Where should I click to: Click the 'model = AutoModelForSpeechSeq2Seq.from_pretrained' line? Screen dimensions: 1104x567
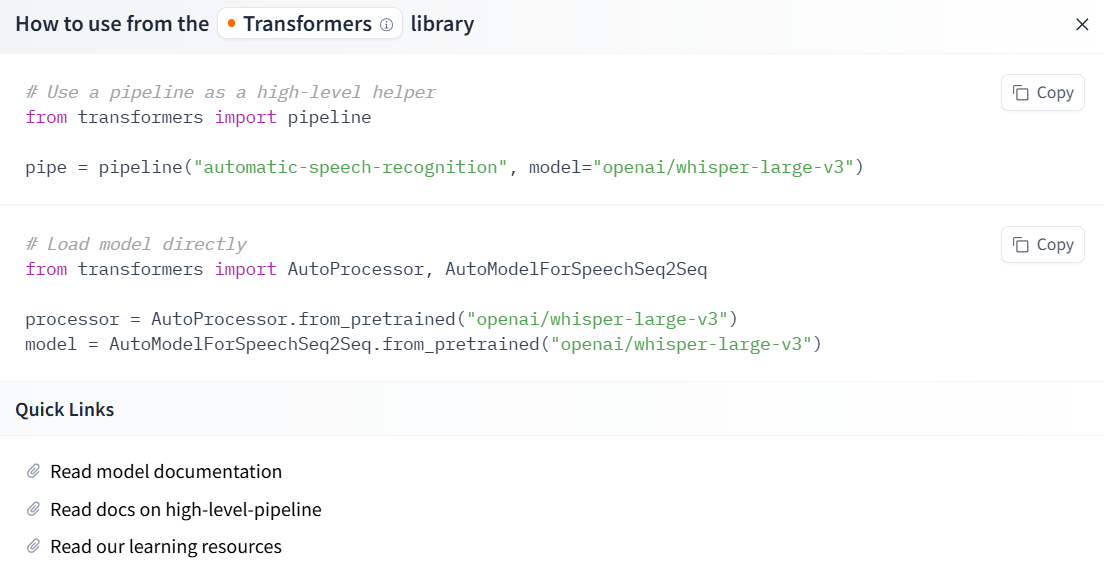tap(423, 344)
